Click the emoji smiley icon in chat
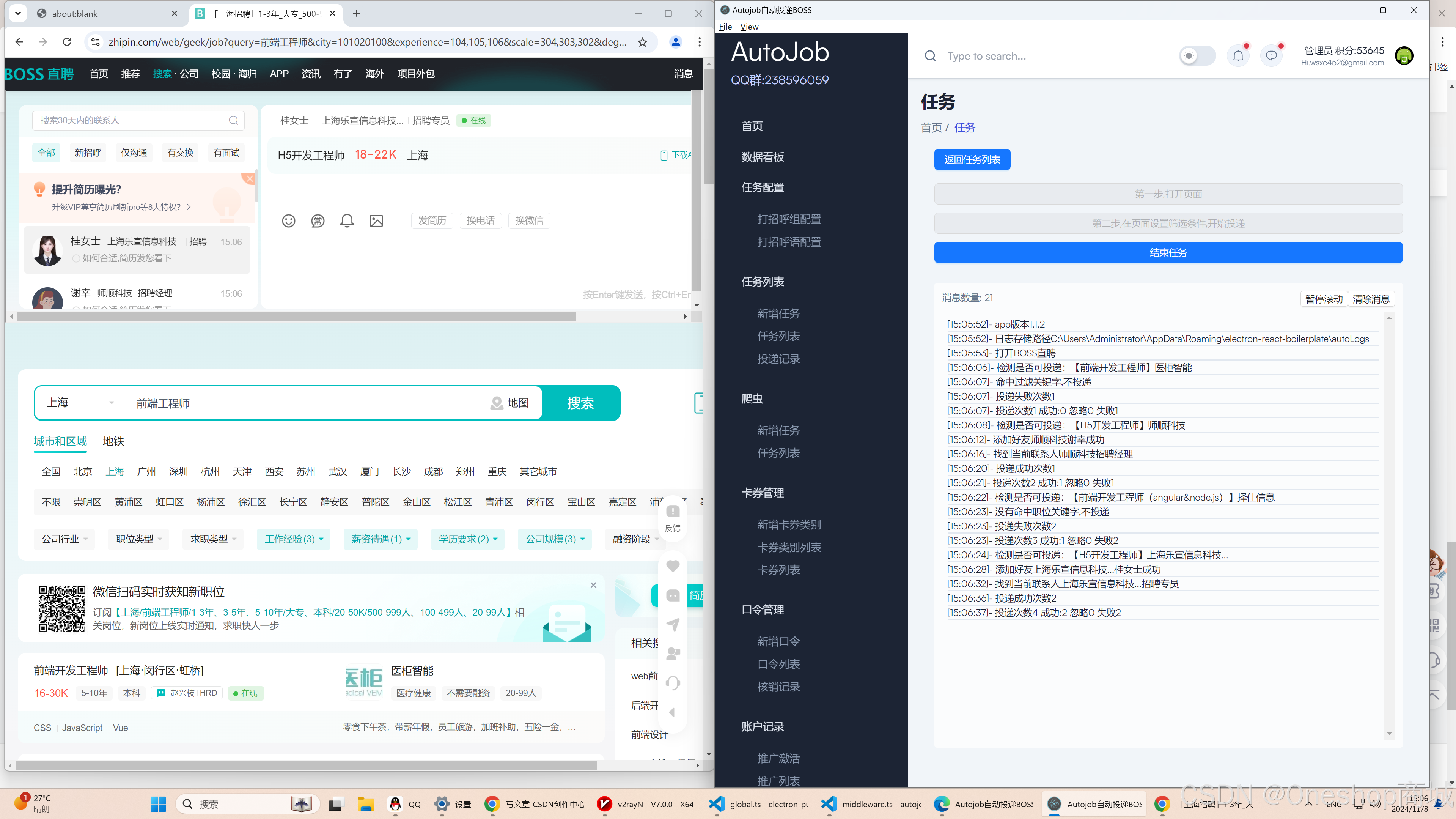The height and width of the screenshot is (819, 1456). (288, 220)
